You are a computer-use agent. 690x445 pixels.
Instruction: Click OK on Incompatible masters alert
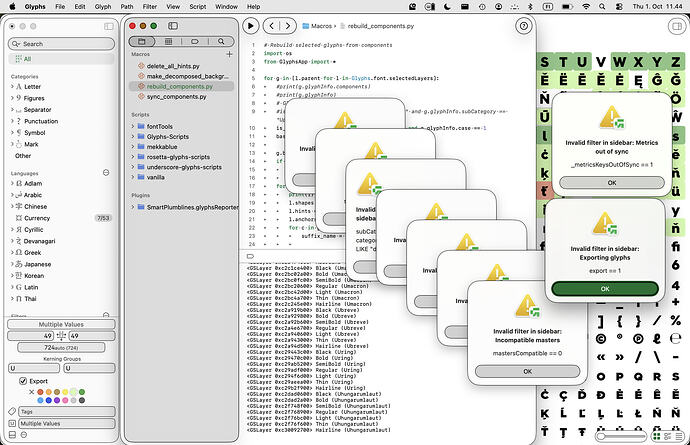pos(528,371)
